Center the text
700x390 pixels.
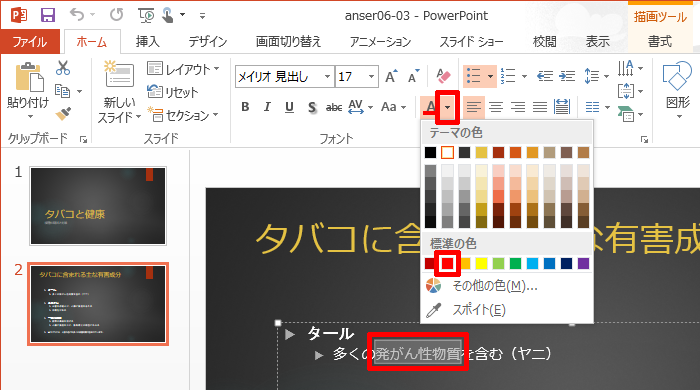pos(496,107)
